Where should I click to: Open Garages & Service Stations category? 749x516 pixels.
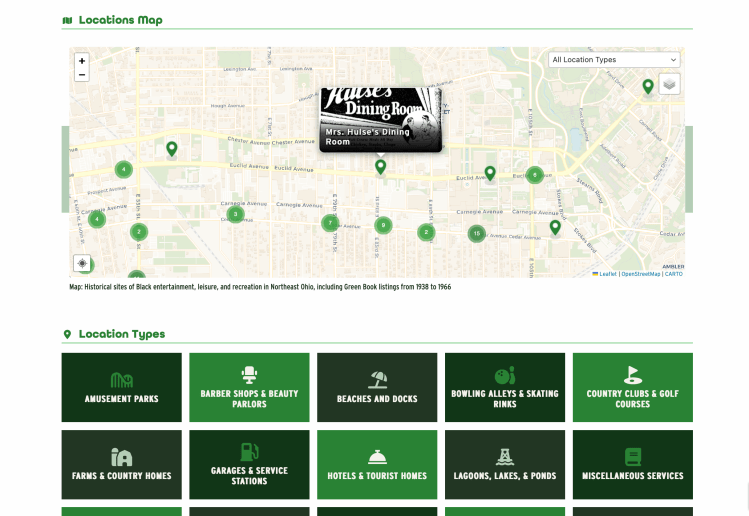pyautogui.click(x=249, y=465)
